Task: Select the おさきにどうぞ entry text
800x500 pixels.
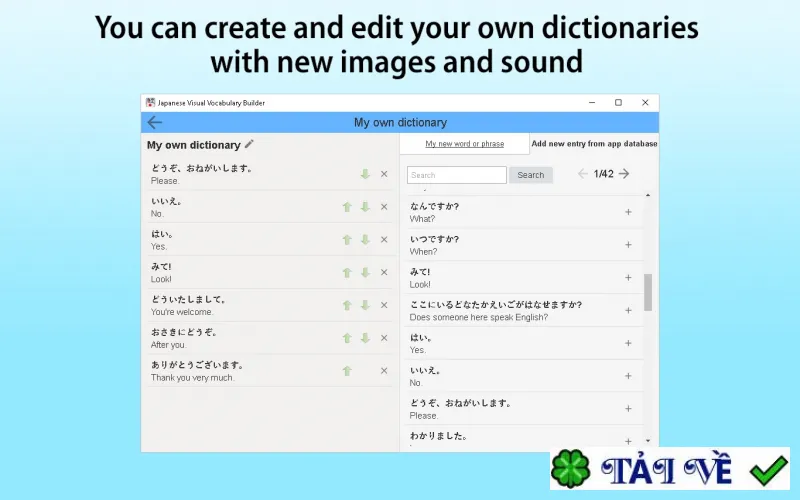Action: click(x=184, y=332)
